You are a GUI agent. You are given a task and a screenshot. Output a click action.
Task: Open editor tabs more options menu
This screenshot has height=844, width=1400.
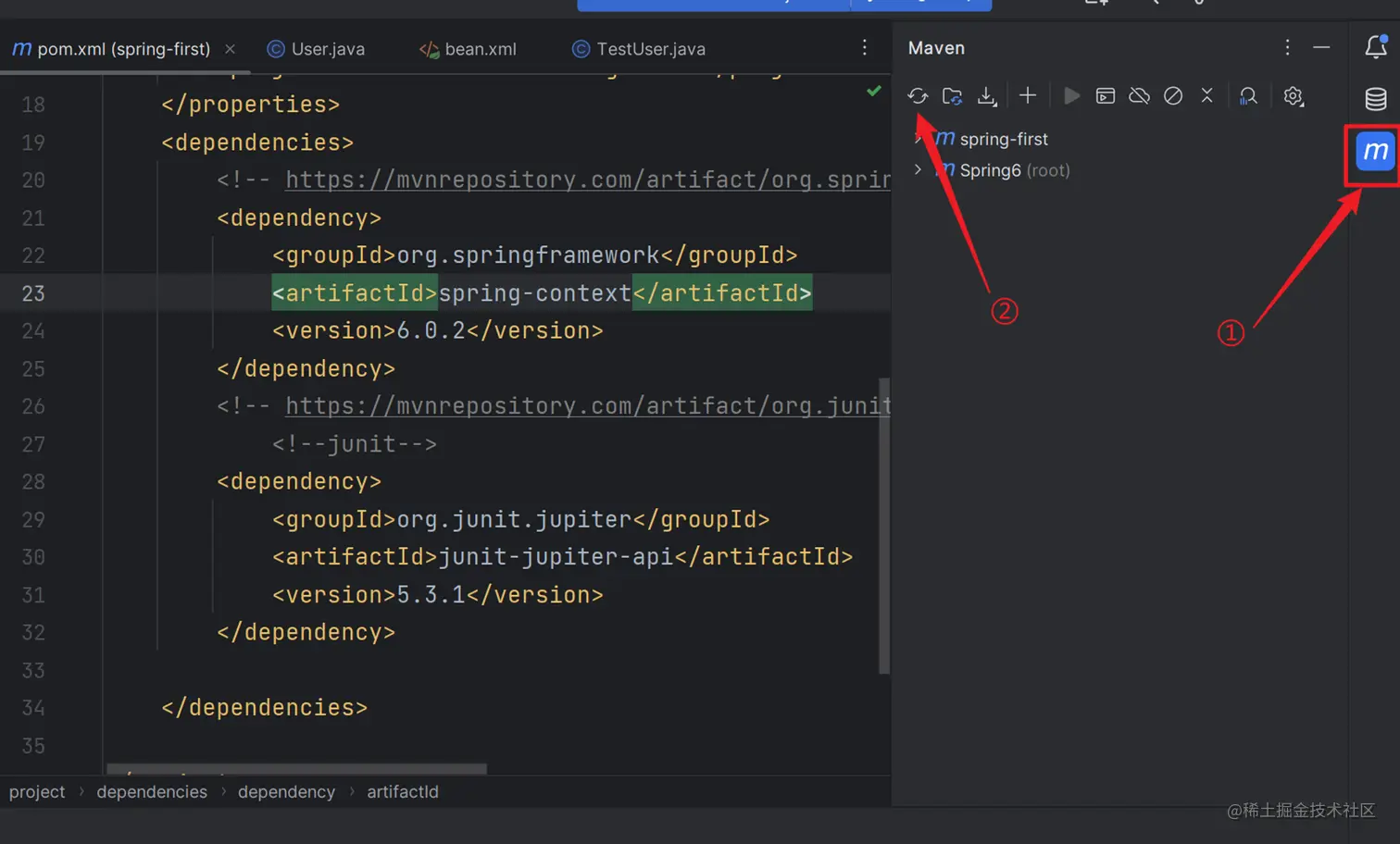point(864,47)
